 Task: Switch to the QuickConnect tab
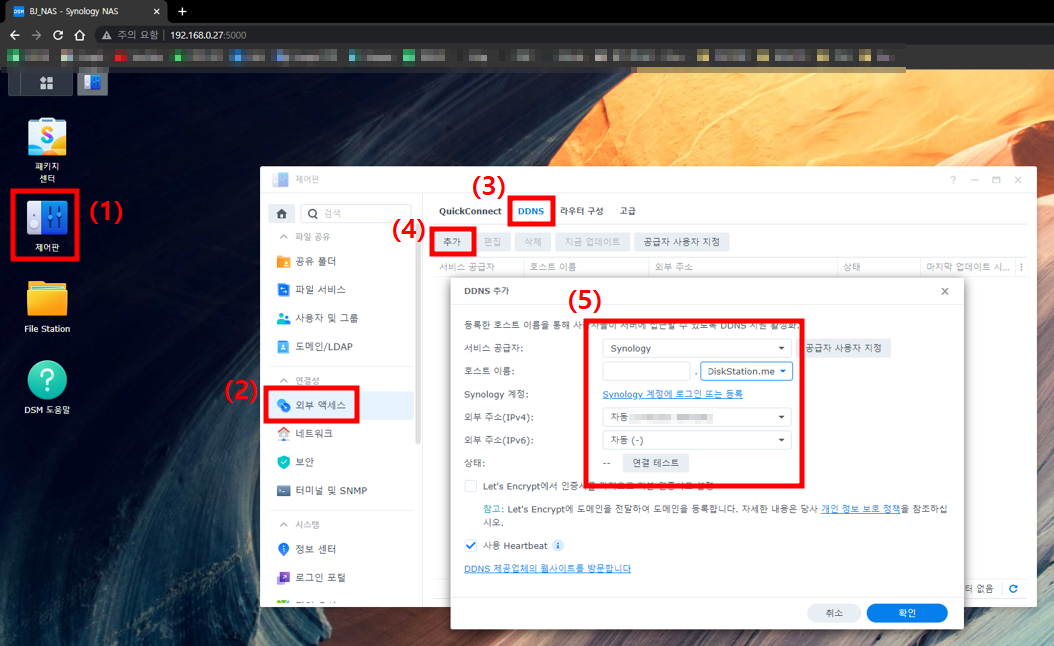(x=470, y=211)
